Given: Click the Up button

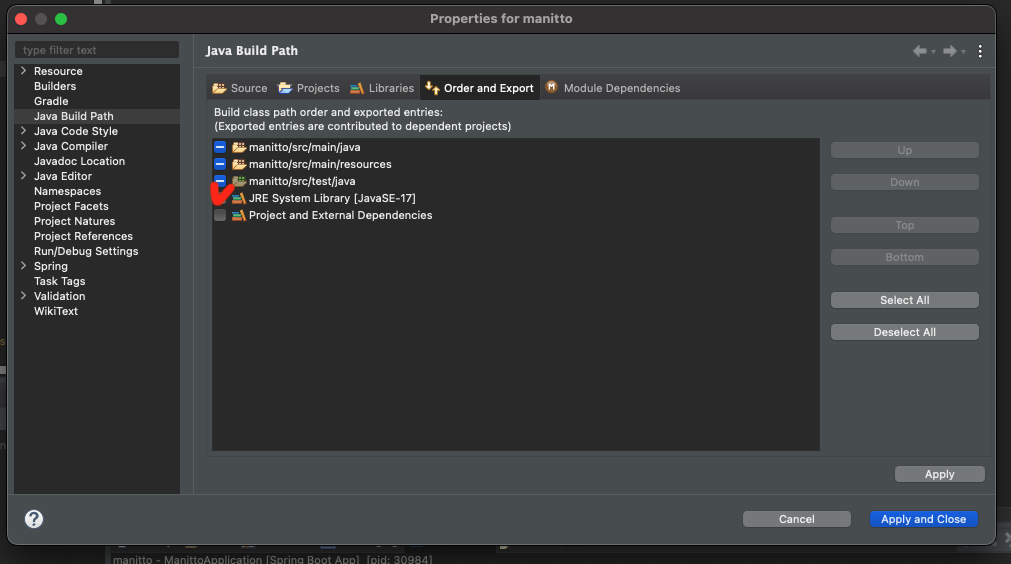Looking at the screenshot, I should 905,150.
